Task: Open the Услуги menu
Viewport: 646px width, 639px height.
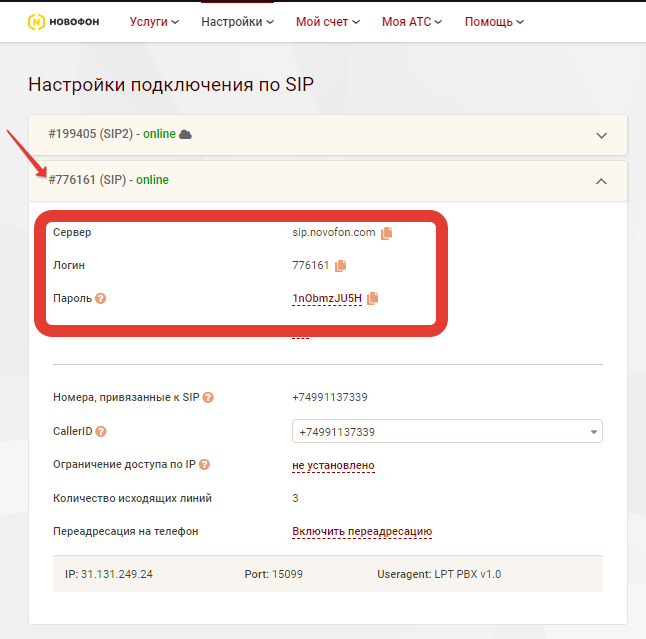Action: 154,22
